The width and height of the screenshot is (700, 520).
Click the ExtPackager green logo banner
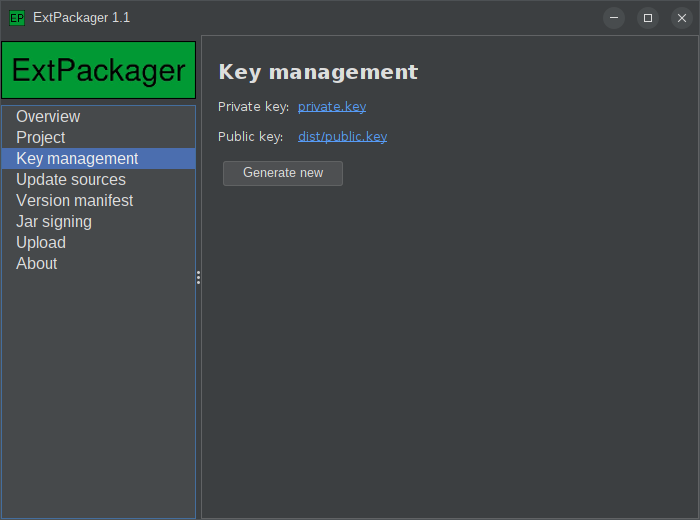[x=99, y=70]
